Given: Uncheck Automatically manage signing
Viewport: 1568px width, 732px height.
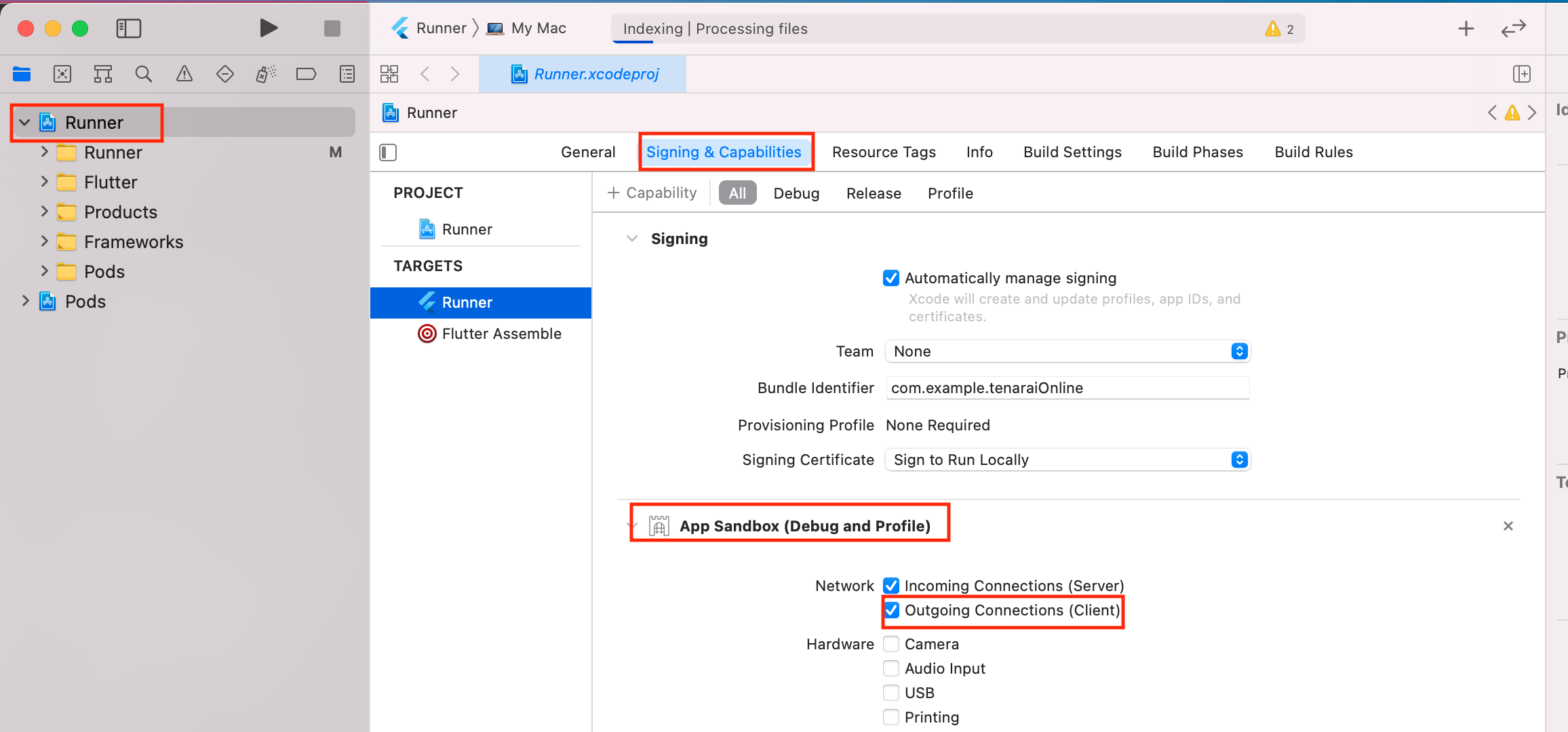Looking at the screenshot, I should pos(891,278).
